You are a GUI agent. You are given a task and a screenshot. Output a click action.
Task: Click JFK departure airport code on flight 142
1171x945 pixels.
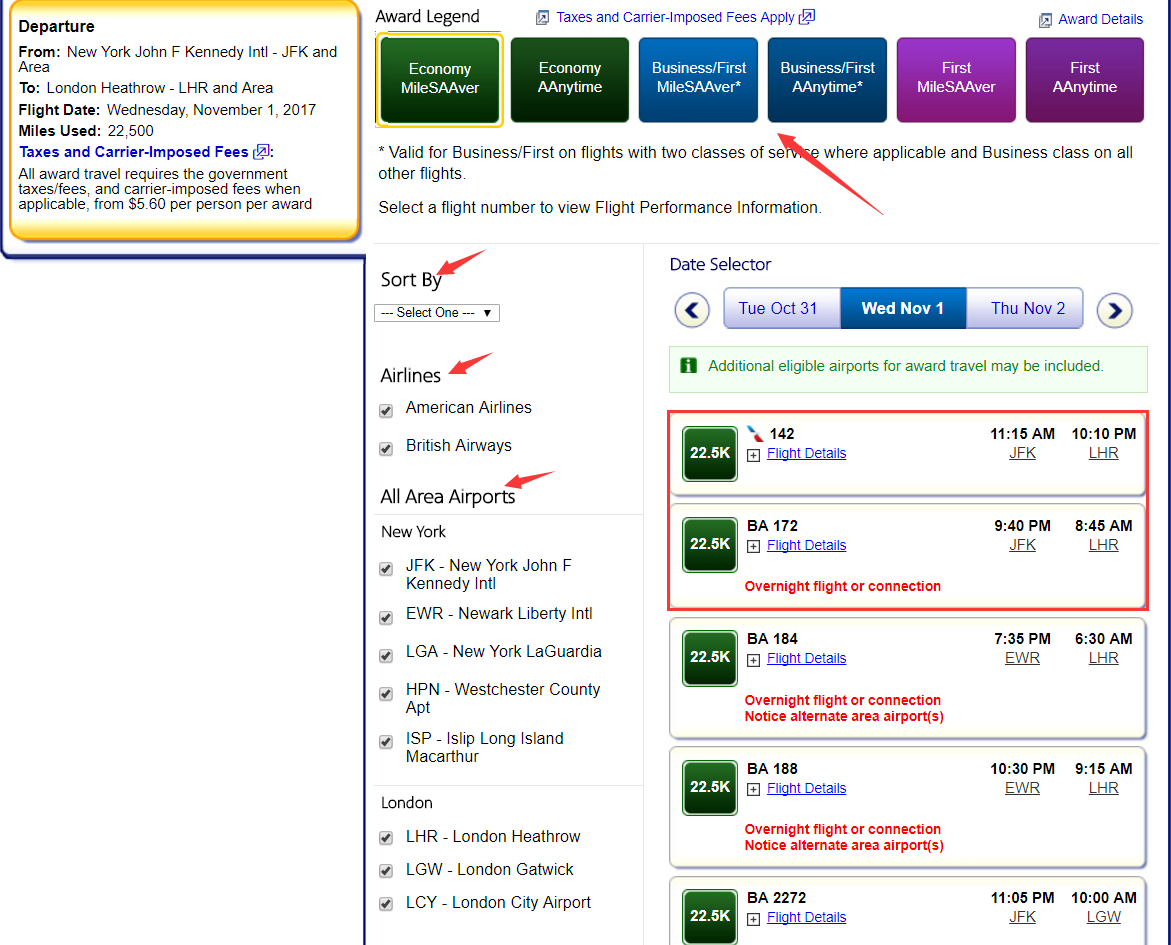pos(1022,453)
